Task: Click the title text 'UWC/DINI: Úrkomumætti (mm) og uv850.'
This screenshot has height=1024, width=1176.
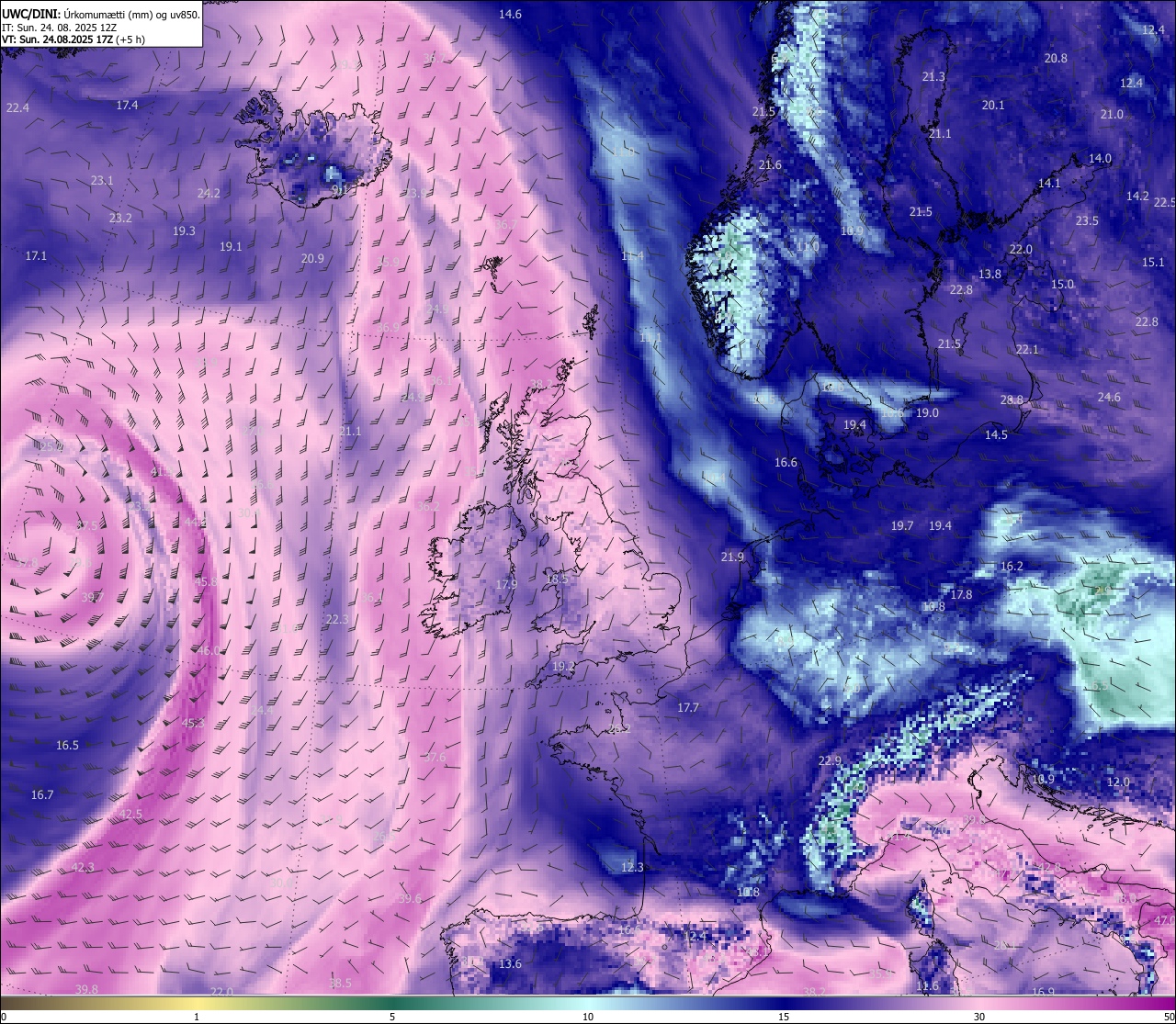Action: coord(101,14)
